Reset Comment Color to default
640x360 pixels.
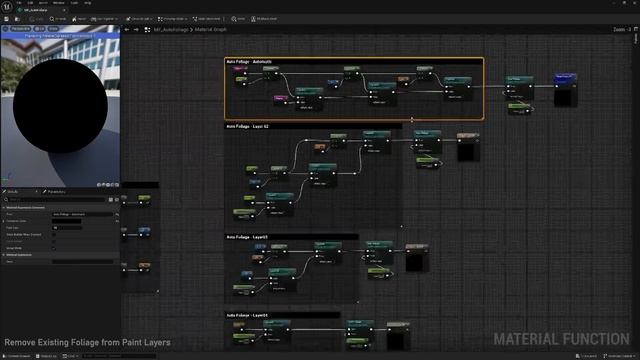[117, 221]
